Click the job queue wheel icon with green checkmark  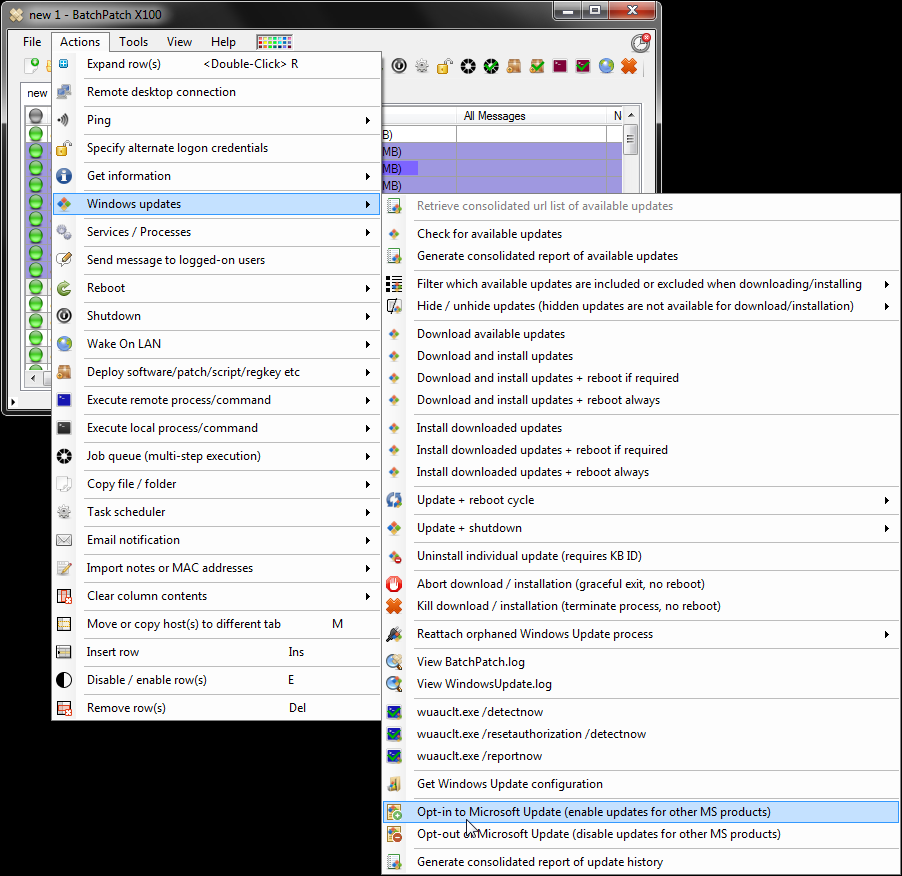click(x=491, y=66)
